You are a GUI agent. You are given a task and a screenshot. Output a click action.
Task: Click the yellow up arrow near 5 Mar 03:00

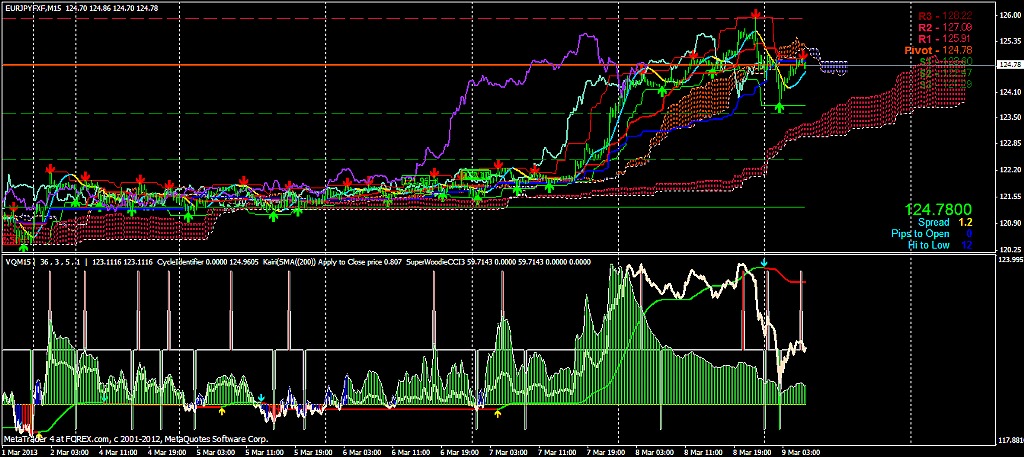click(x=222, y=410)
